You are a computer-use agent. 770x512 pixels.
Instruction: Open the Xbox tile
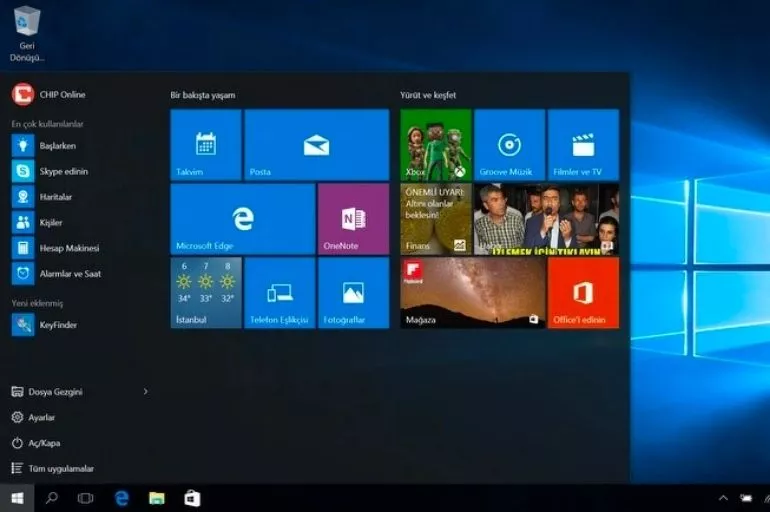(x=435, y=145)
